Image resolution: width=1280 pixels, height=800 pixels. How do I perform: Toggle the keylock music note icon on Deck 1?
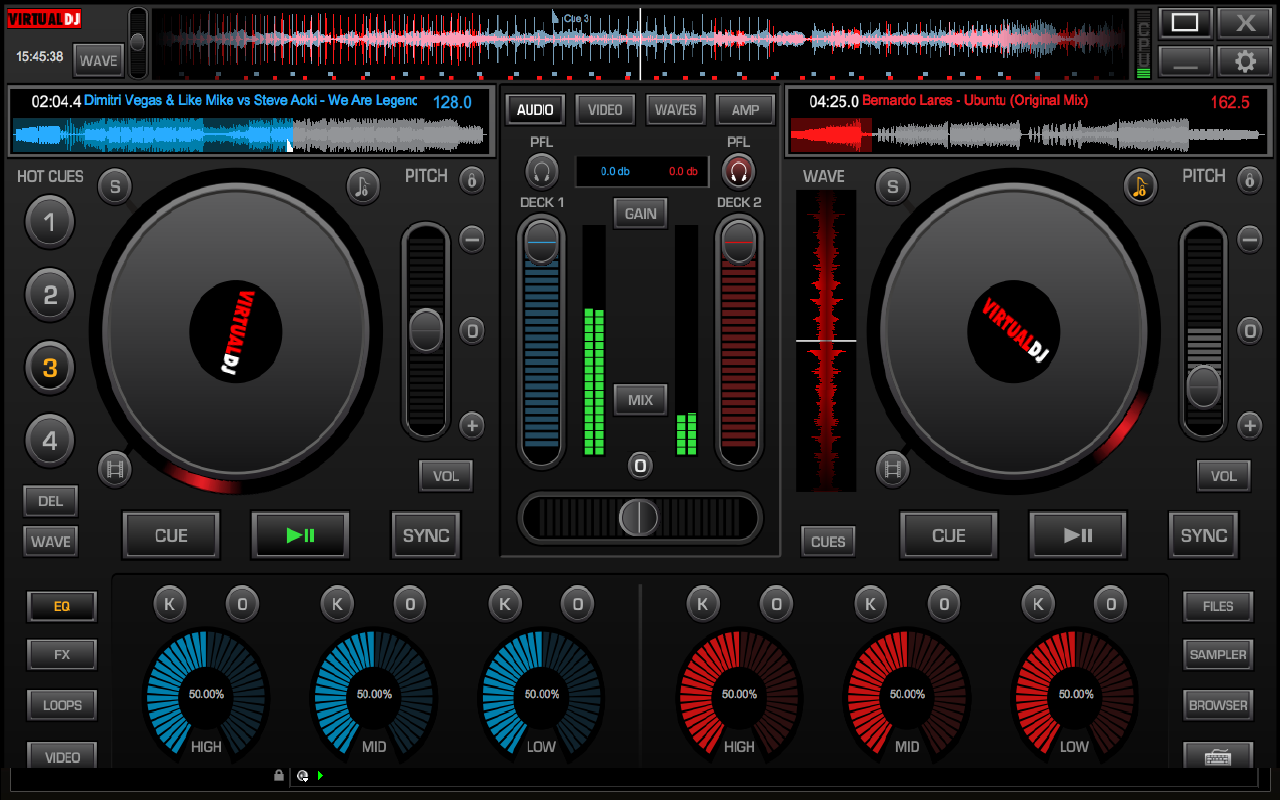click(362, 187)
